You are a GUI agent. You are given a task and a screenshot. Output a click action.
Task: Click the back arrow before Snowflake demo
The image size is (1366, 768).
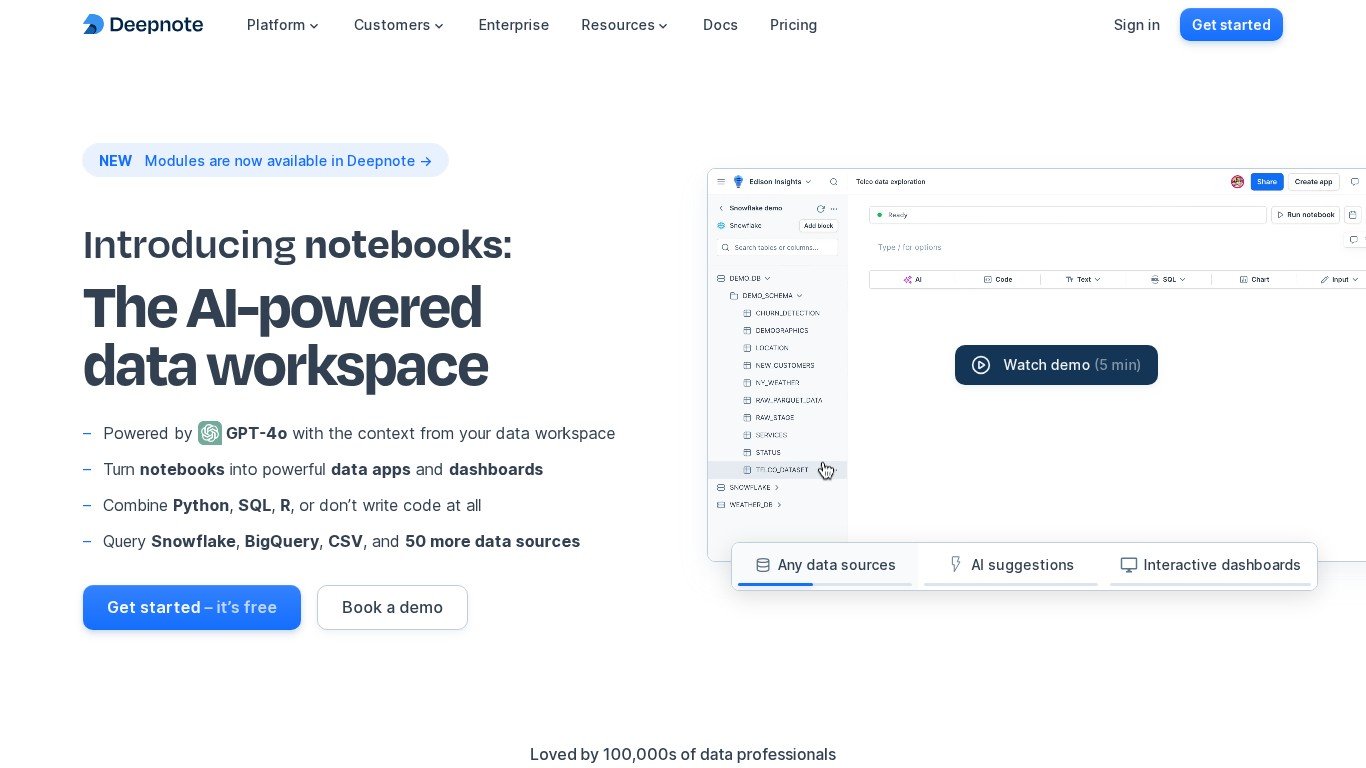[721, 208]
